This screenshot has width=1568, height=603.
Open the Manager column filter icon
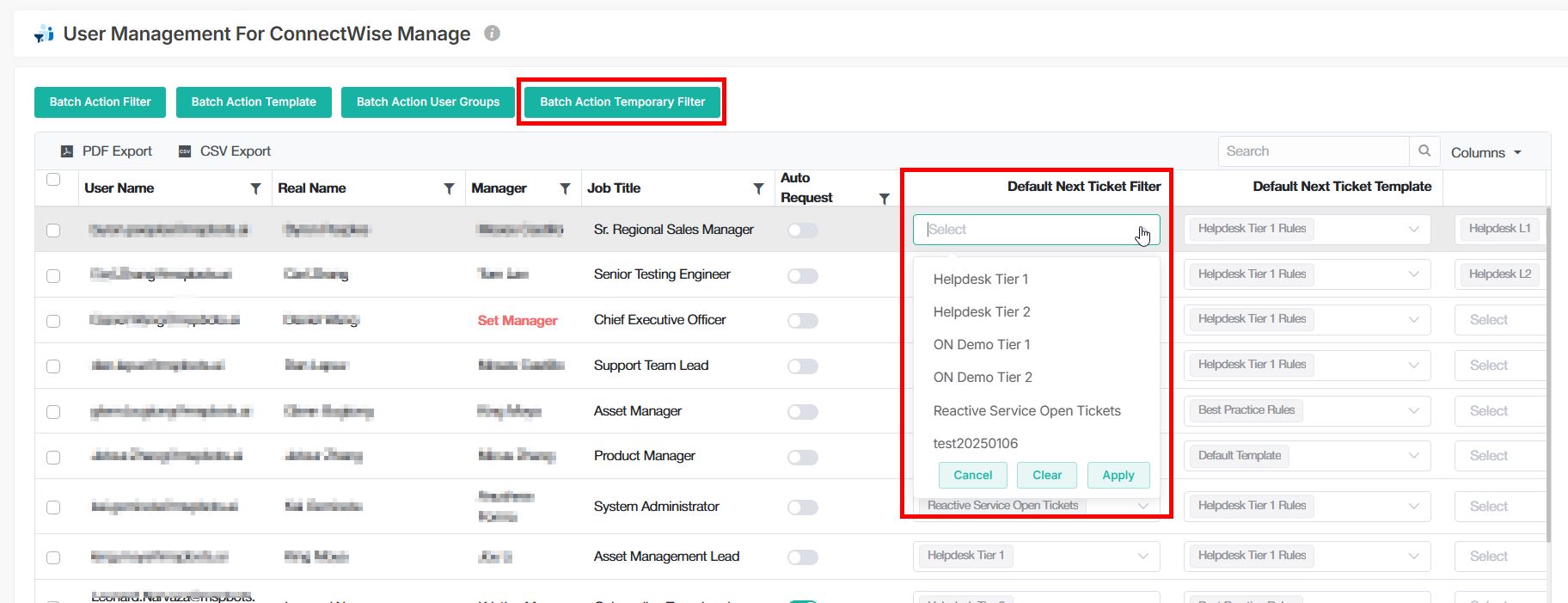565,188
